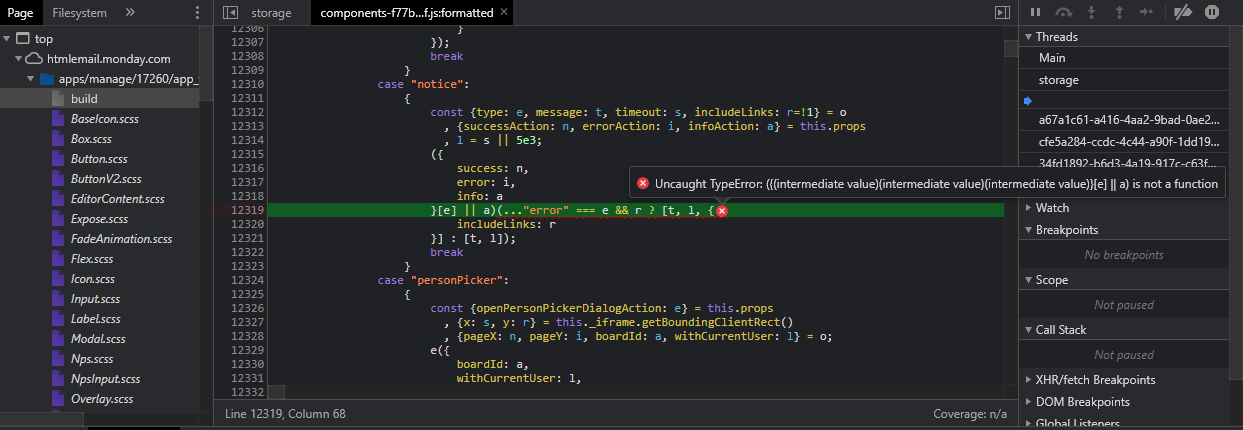The image size is (1243, 430).
Task: Click purple file icon next to Flex.scss
Action: (58, 259)
